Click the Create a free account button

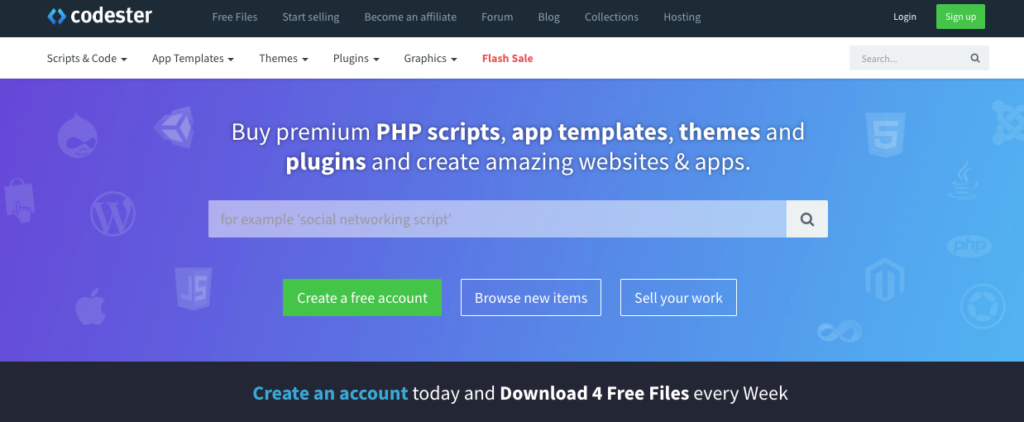[x=362, y=298]
